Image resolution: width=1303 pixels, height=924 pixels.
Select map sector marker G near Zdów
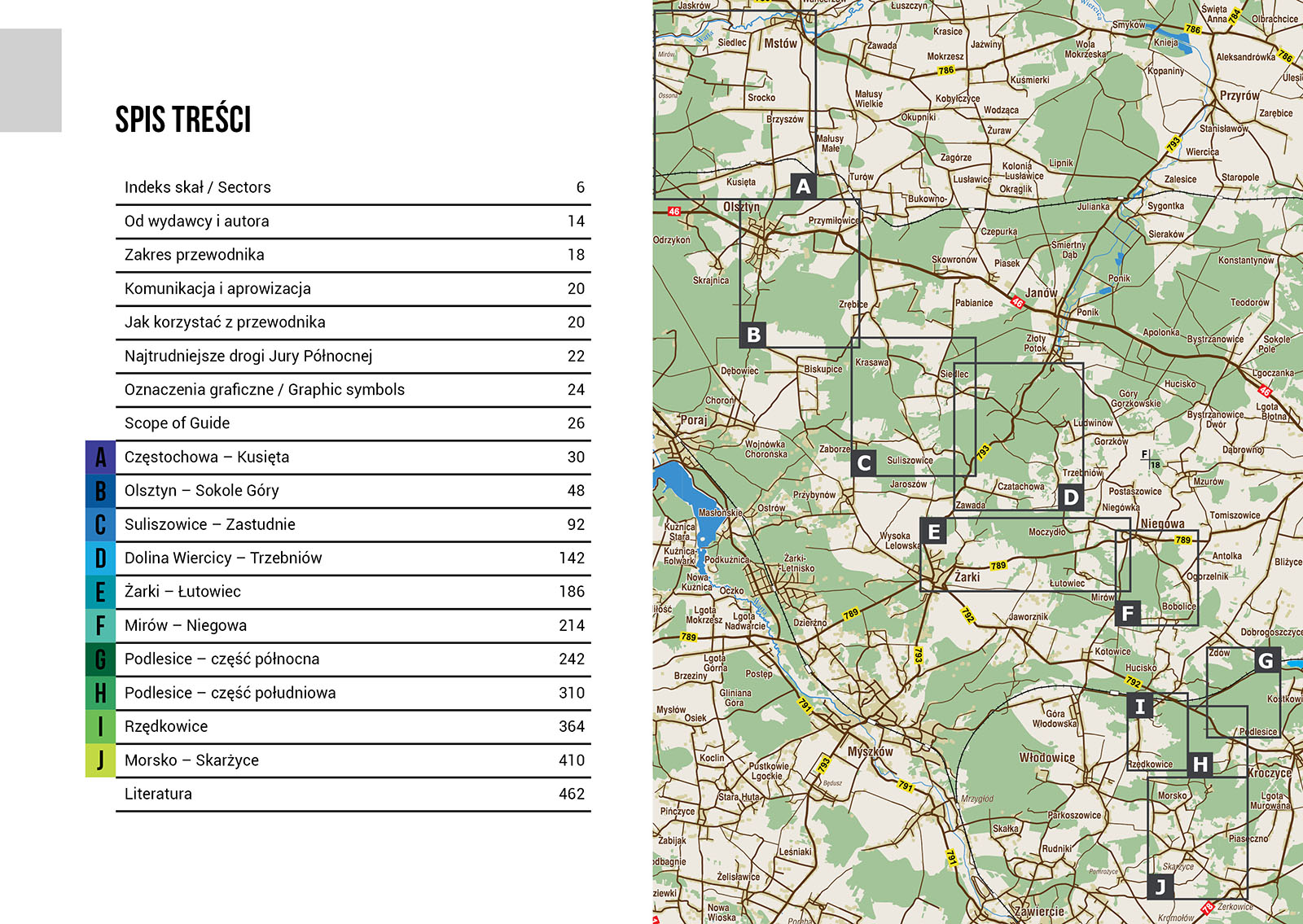click(x=1266, y=660)
